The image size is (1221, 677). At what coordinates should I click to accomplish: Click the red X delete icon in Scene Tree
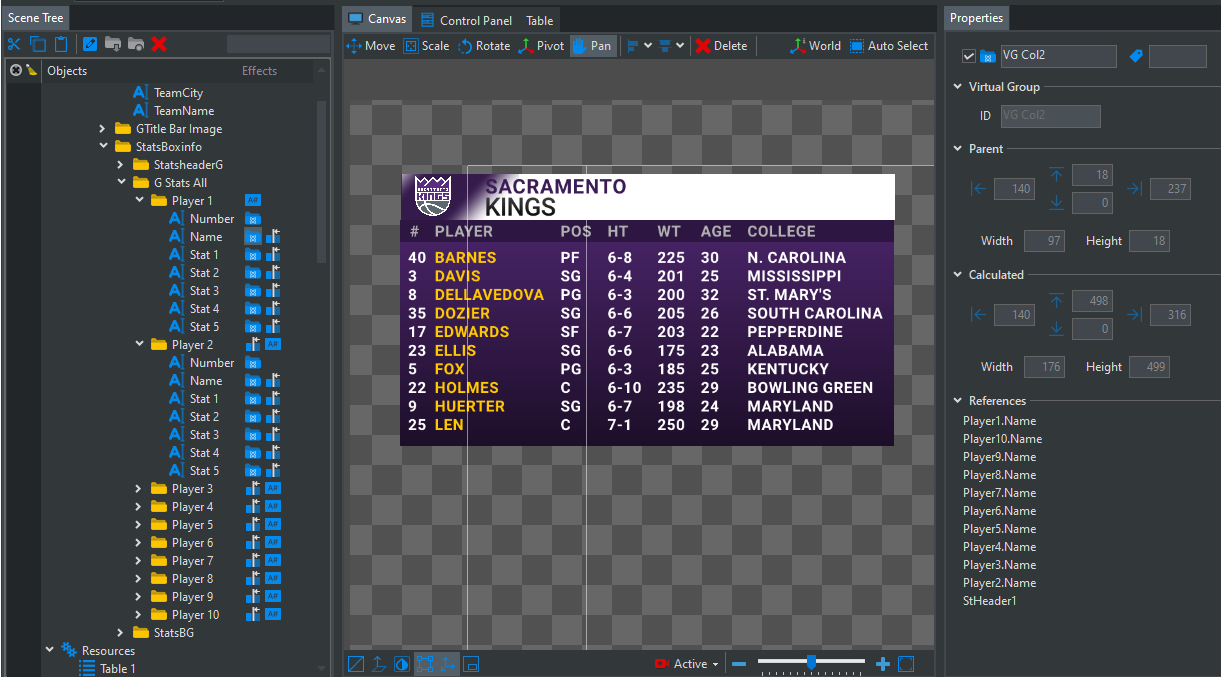pyautogui.click(x=159, y=44)
